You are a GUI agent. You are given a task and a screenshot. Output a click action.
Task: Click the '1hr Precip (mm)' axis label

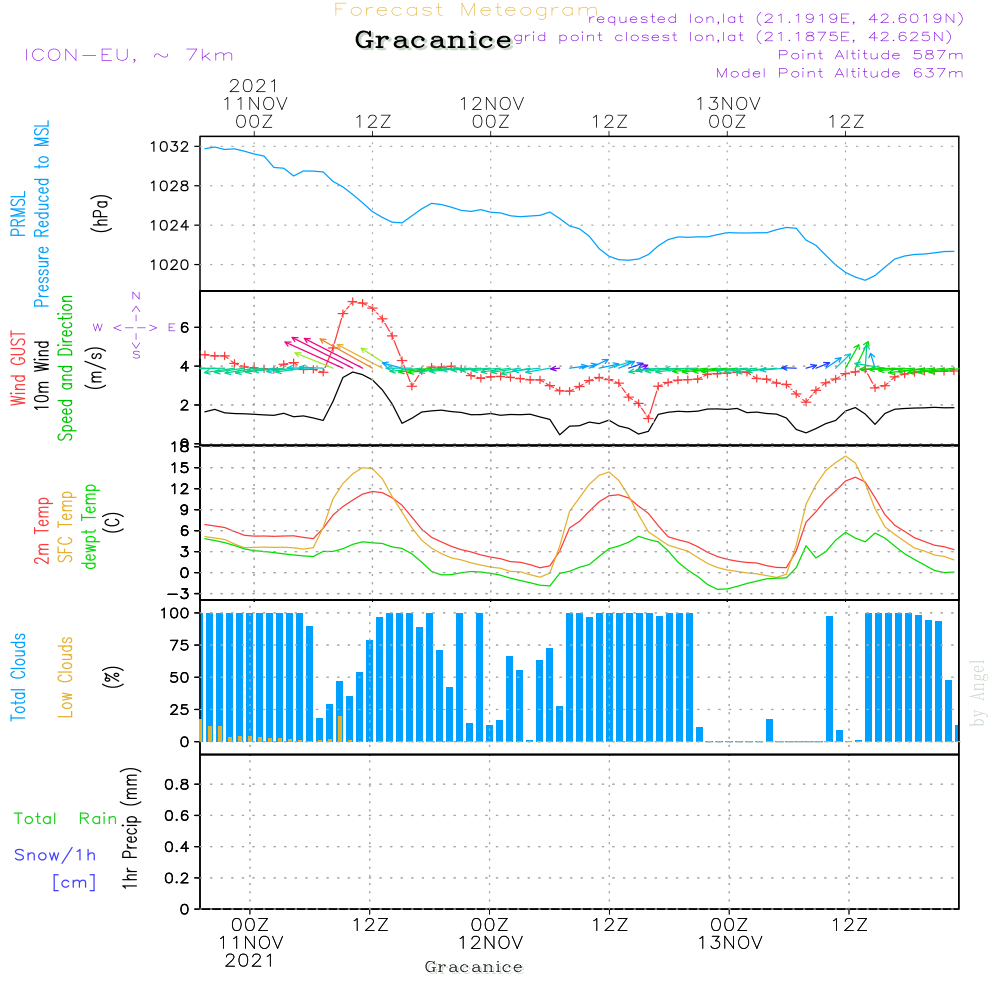pos(130,828)
